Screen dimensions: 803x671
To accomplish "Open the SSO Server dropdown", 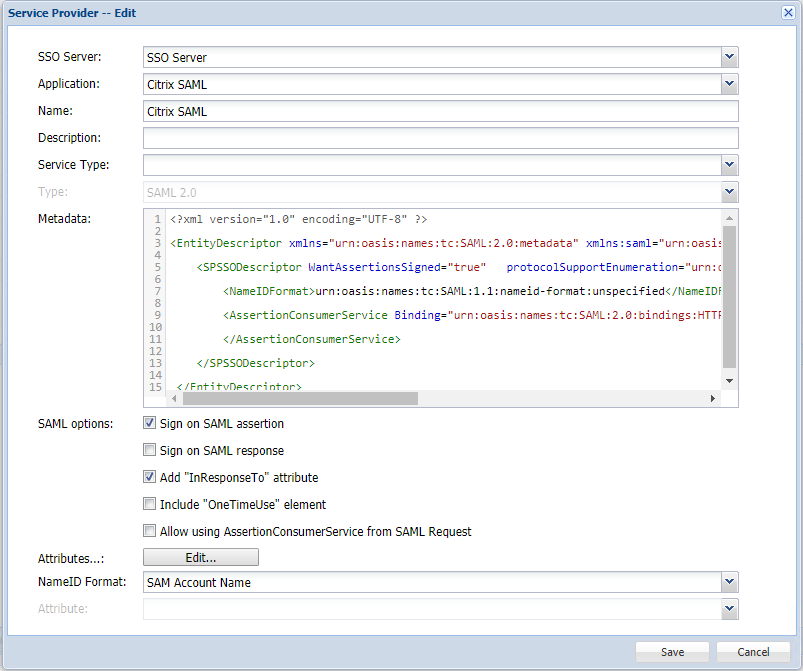I will click(729, 57).
